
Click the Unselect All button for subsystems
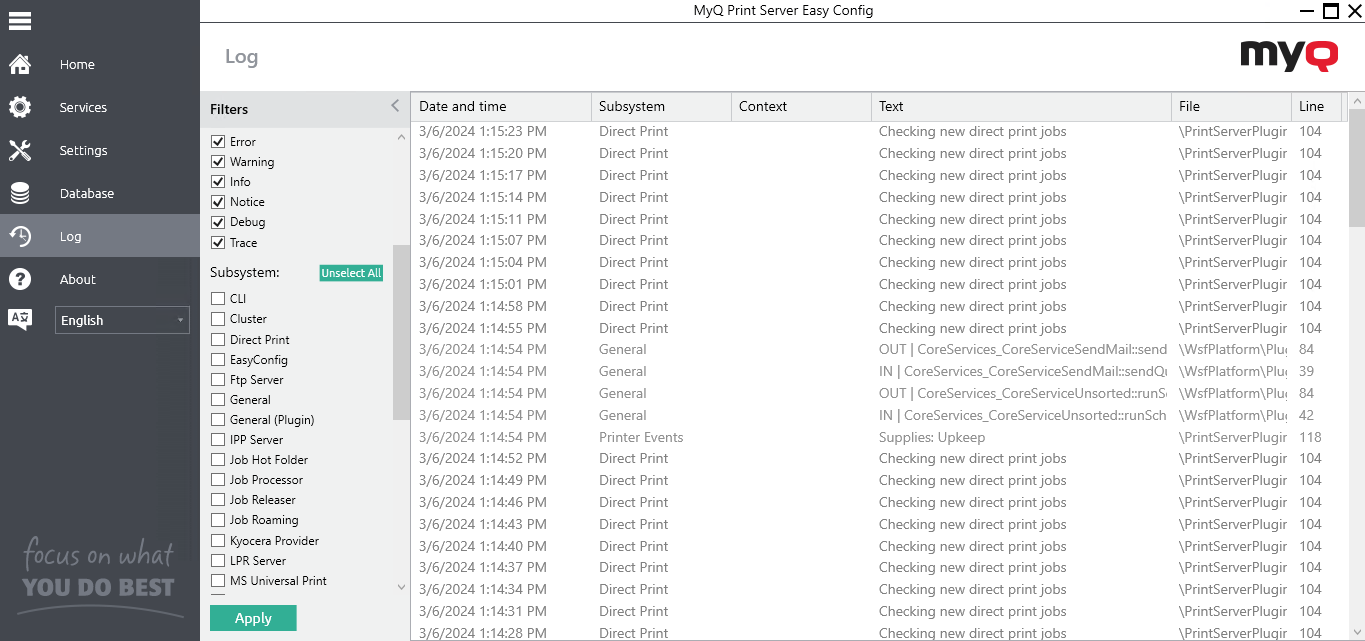coord(350,272)
